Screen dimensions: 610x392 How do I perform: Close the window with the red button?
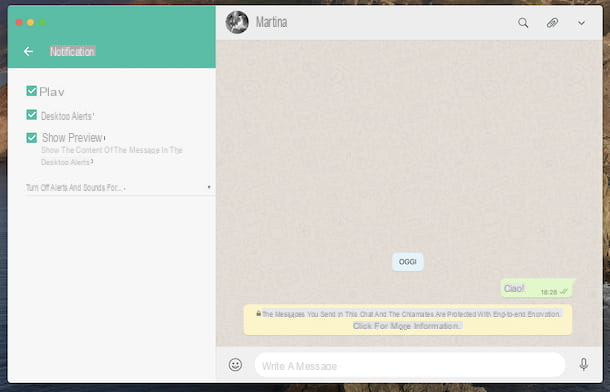[x=19, y=23]
